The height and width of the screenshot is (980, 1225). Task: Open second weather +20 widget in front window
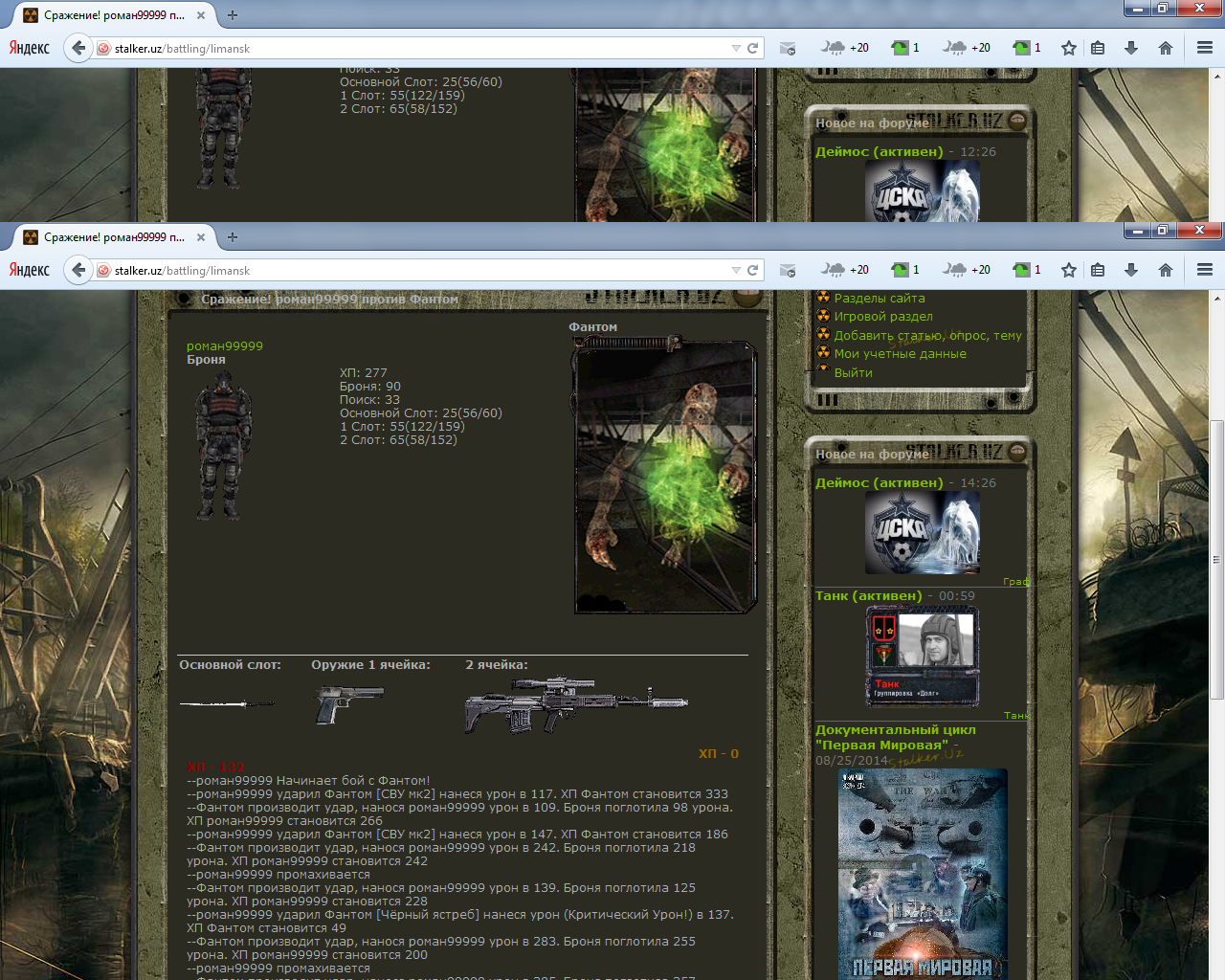pos(967,270)
